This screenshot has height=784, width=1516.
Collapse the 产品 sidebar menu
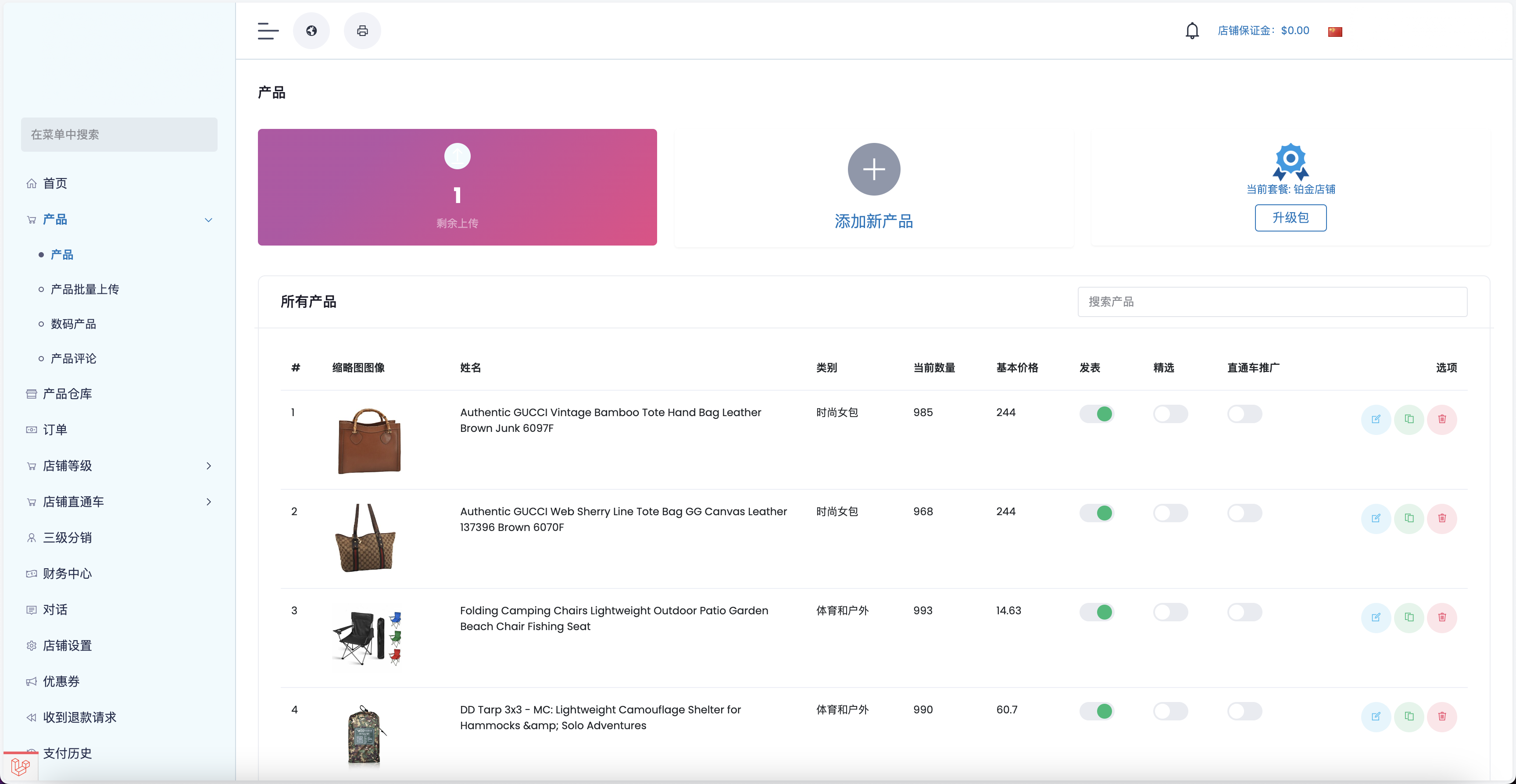coord(208,220)
